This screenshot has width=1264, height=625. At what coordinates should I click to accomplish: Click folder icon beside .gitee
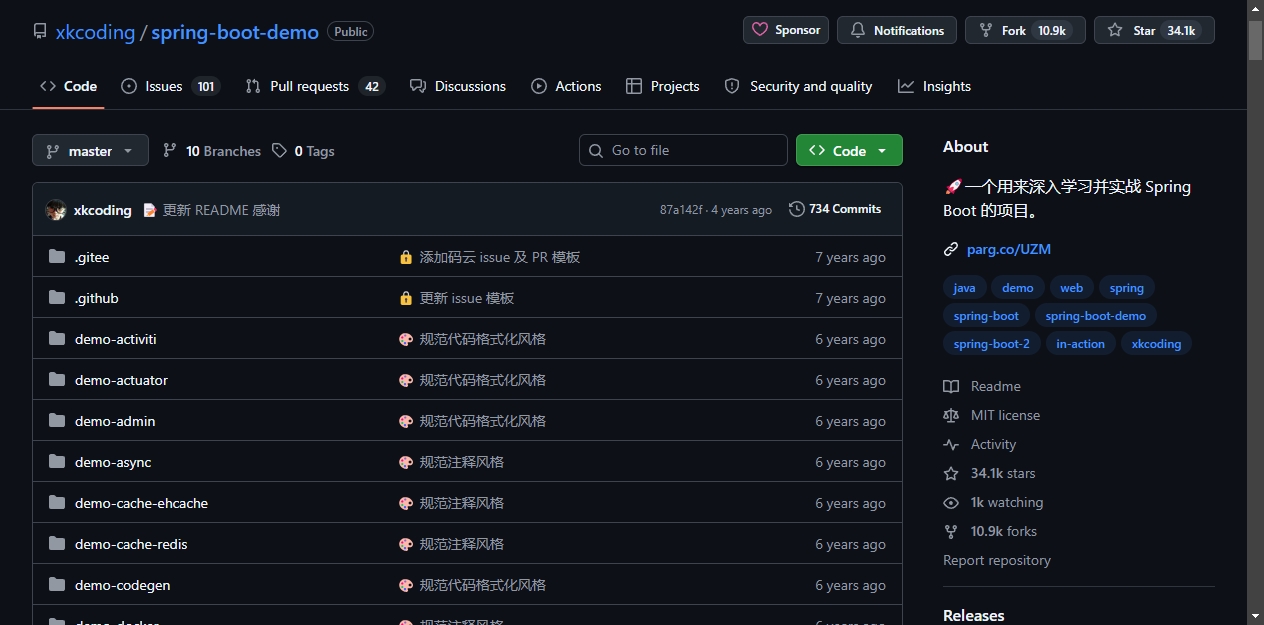(57, 257)
